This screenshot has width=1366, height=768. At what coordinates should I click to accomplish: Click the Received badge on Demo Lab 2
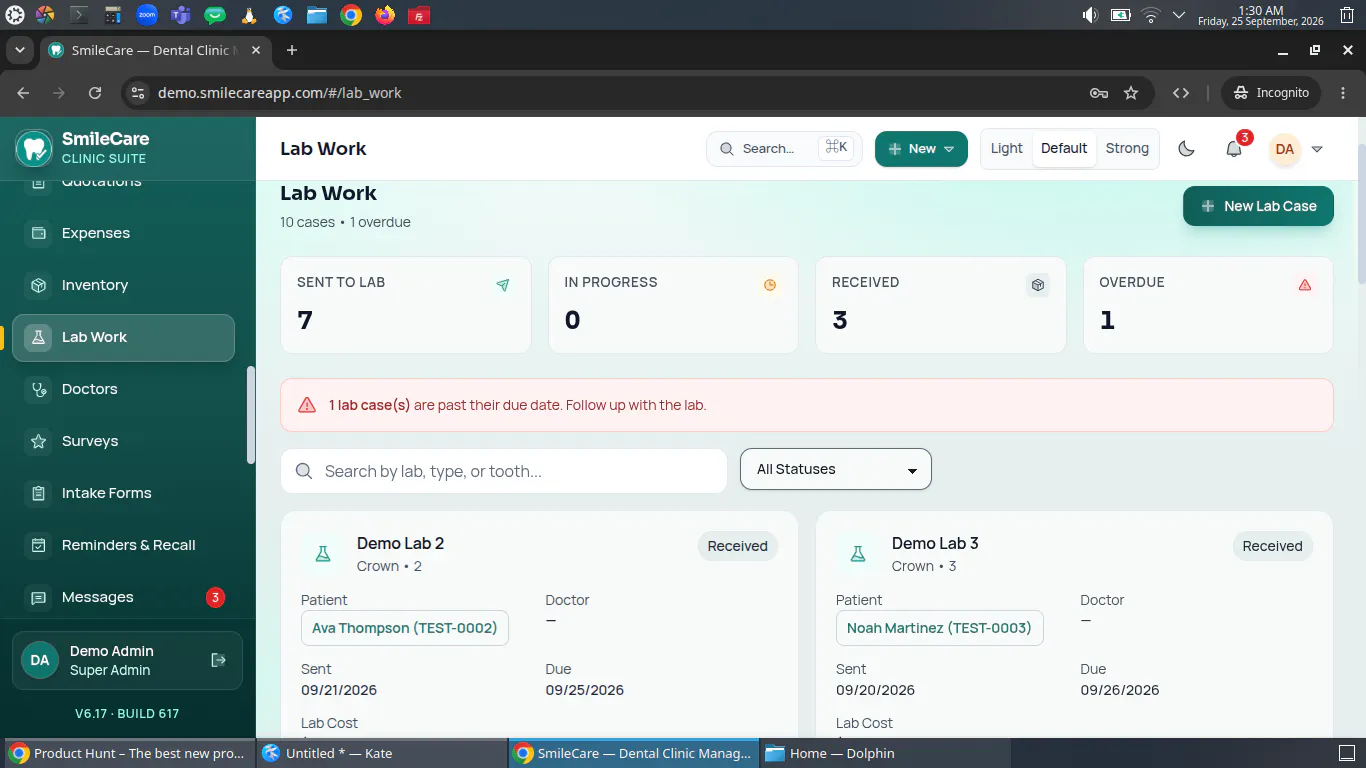[x=738, y=546]
